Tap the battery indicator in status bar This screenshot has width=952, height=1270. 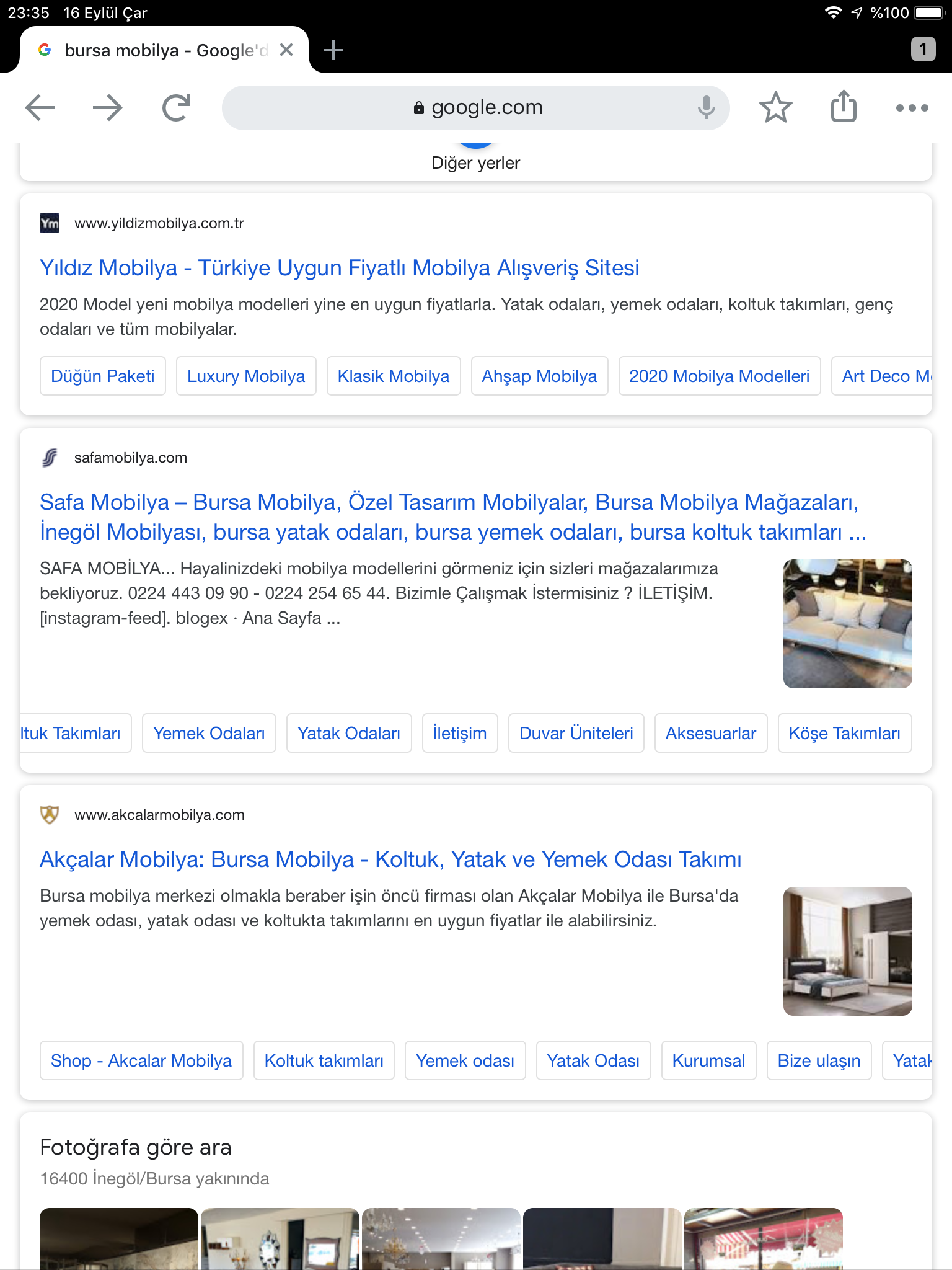pyautogui.click(x=929, y=12)
